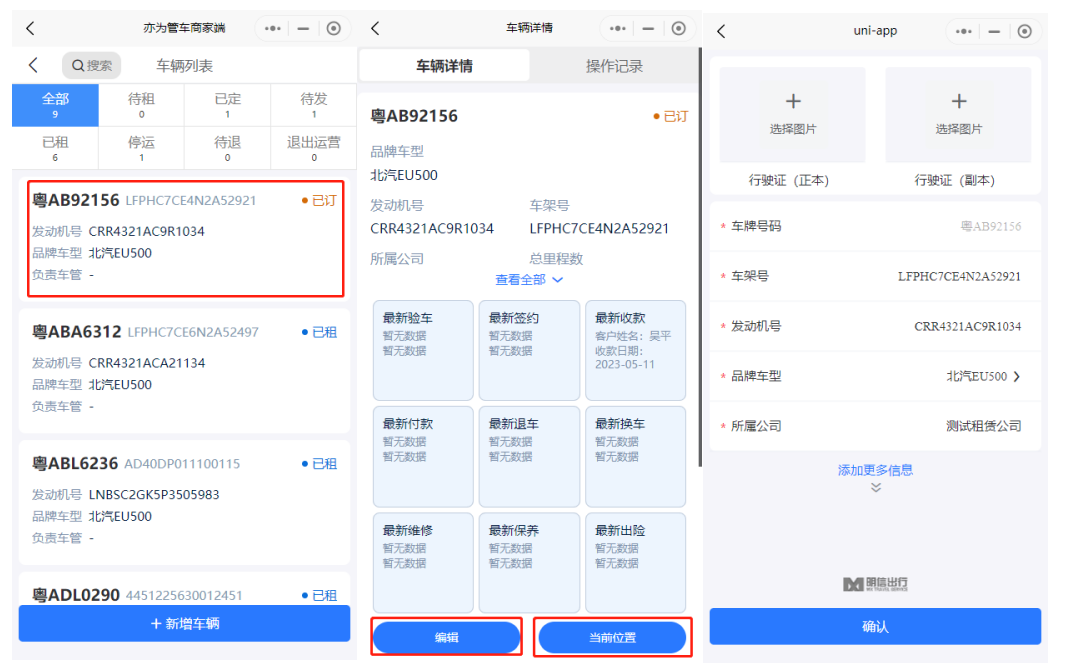This screenshot has height=670, width=1079.
Task: Click the plus icon for 行驶证（正本）upload
Action: (793, 102)
